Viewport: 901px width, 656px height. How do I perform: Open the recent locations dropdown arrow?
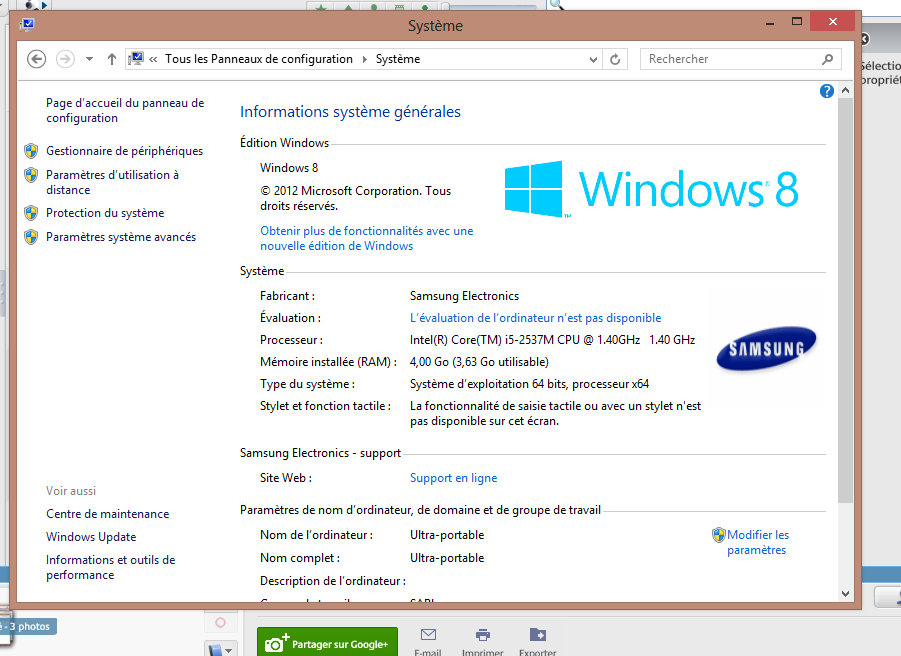click(89, 59)
